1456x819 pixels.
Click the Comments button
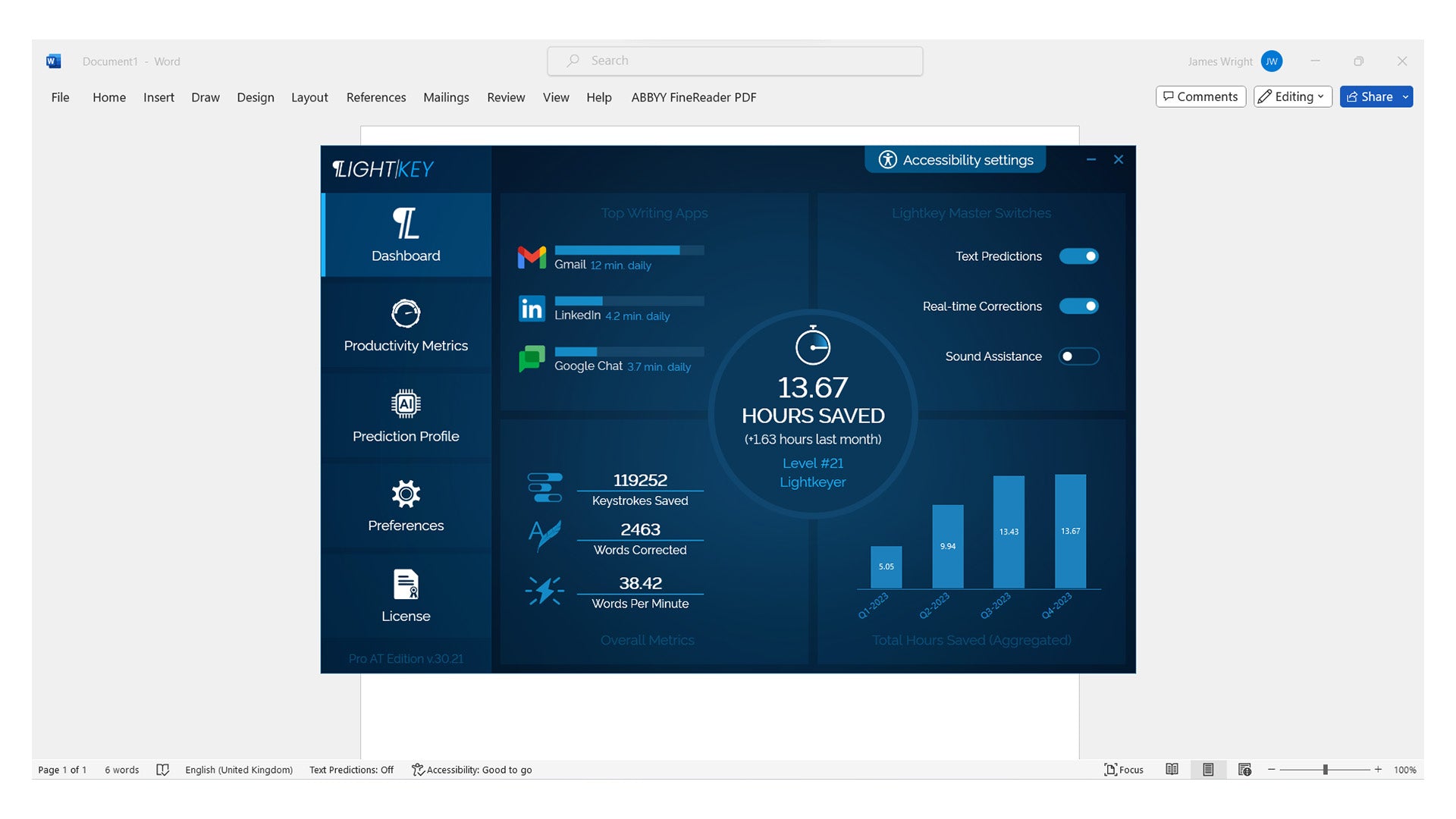[x=1200, y=96]
